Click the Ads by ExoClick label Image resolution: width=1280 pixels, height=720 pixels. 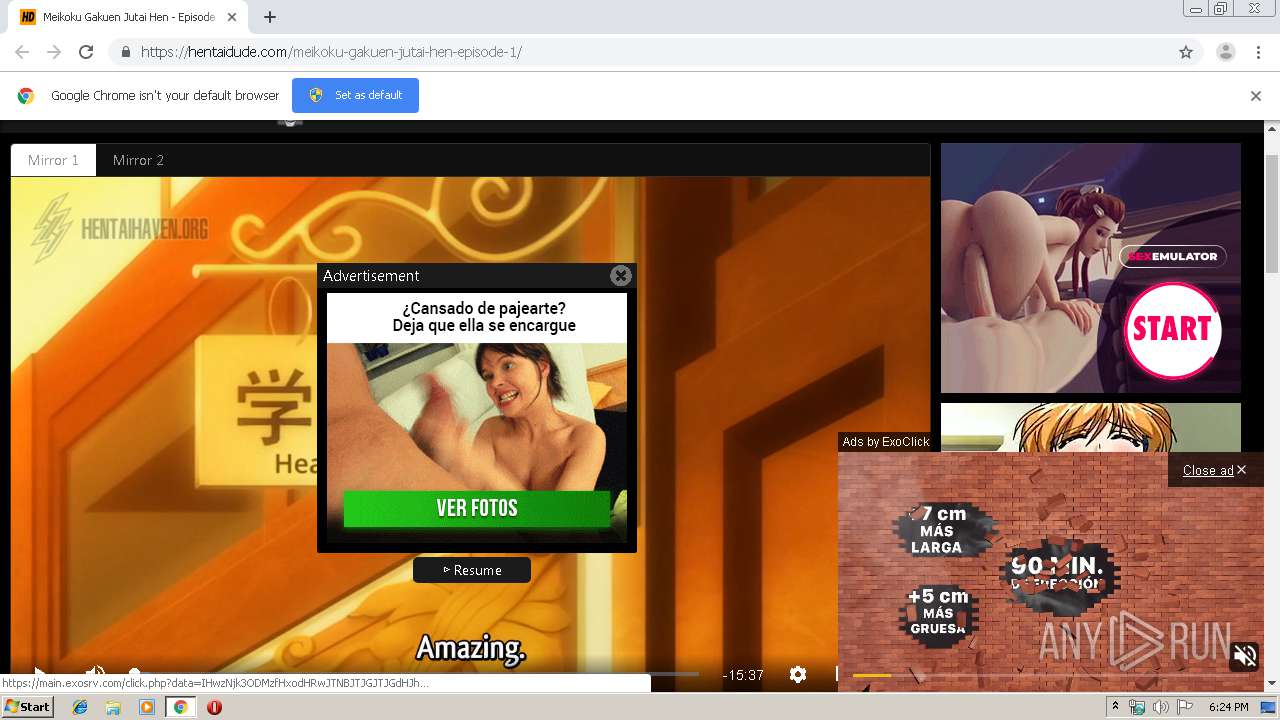885,442
